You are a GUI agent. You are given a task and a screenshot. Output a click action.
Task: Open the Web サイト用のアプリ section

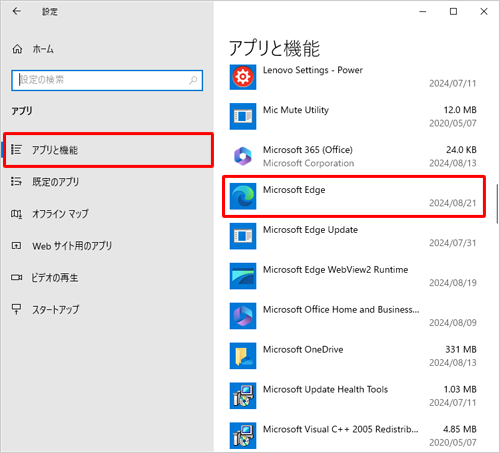(107, 246)
